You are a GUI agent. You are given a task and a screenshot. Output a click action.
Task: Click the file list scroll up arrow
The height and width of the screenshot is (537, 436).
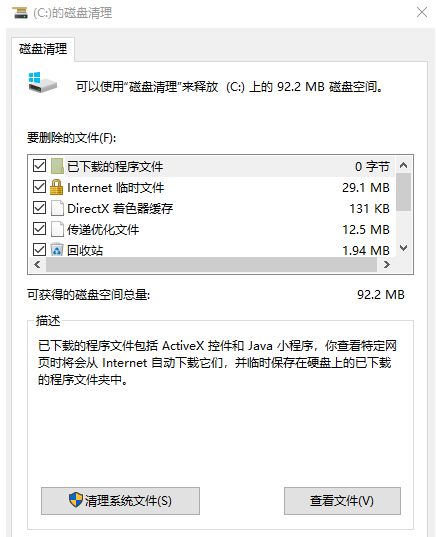[x=403, y=165]
